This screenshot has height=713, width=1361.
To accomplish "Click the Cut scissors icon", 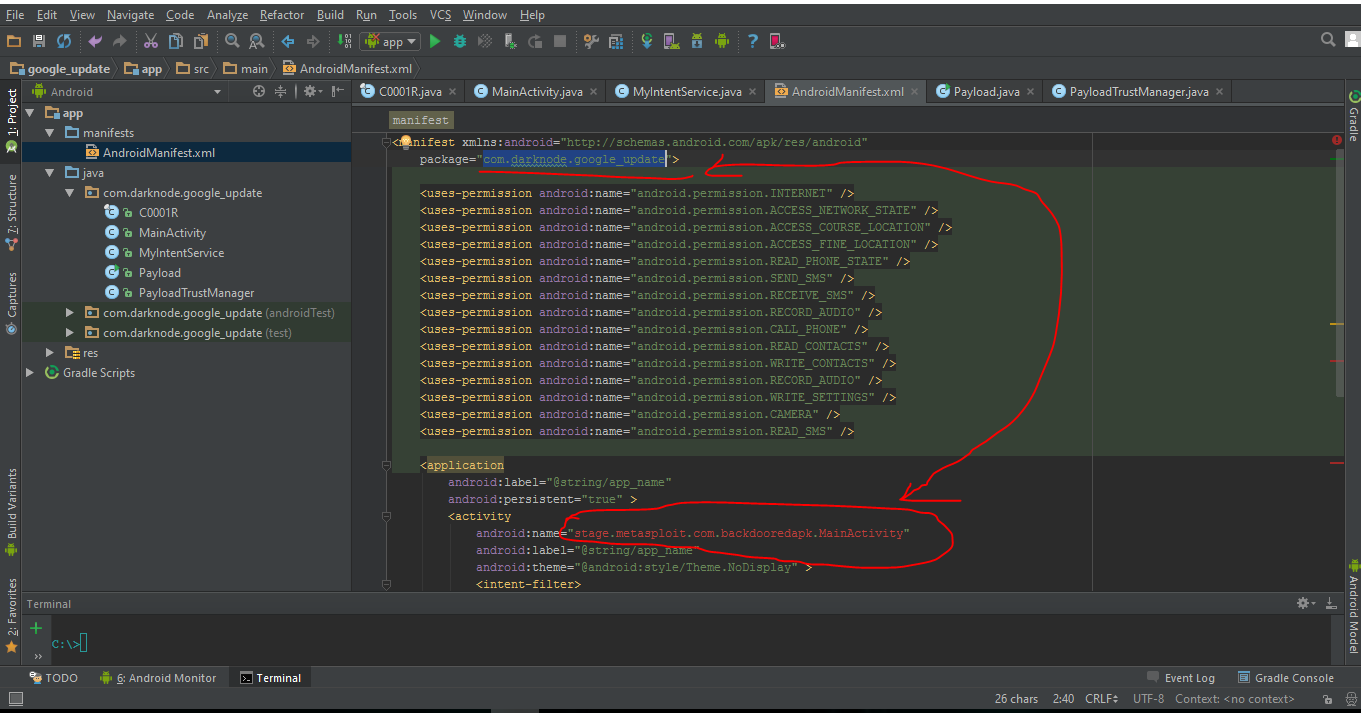I will pyautogui.click(x=150, y=41).
